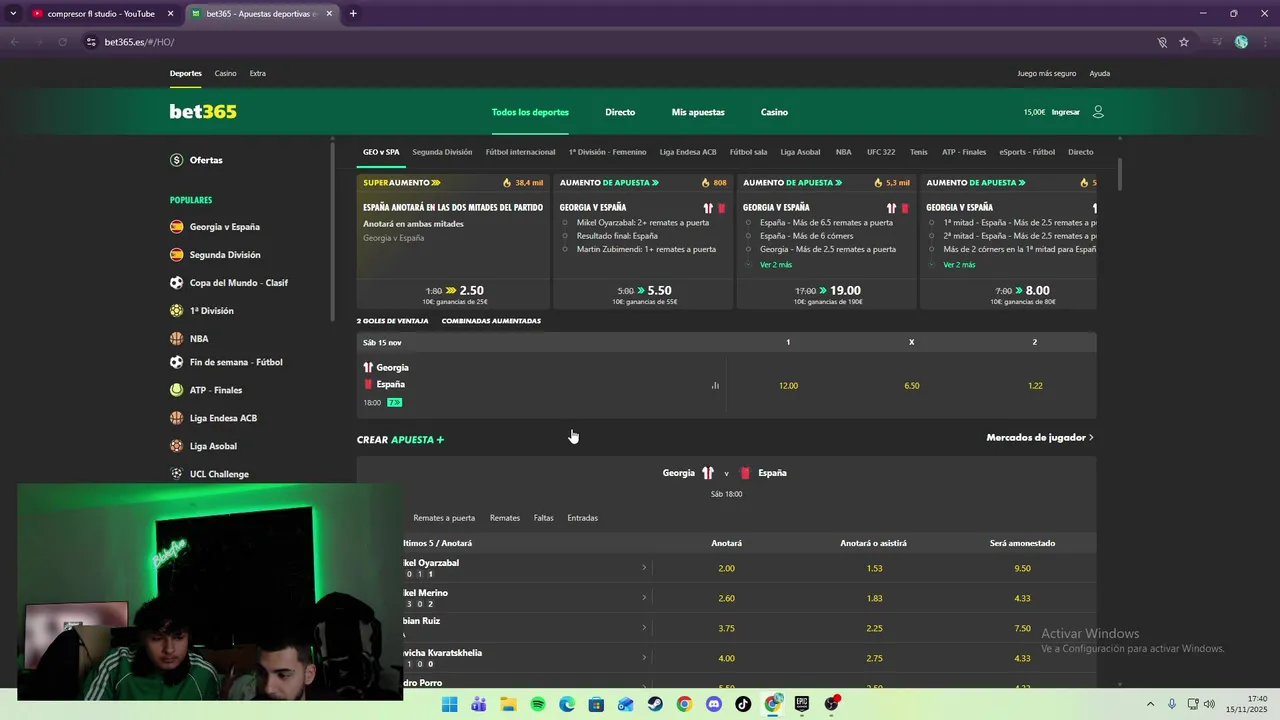Expand Fabian Ruiz player row chevron
This screenshot has height=720, width=1280.
[x=644, y=627]
